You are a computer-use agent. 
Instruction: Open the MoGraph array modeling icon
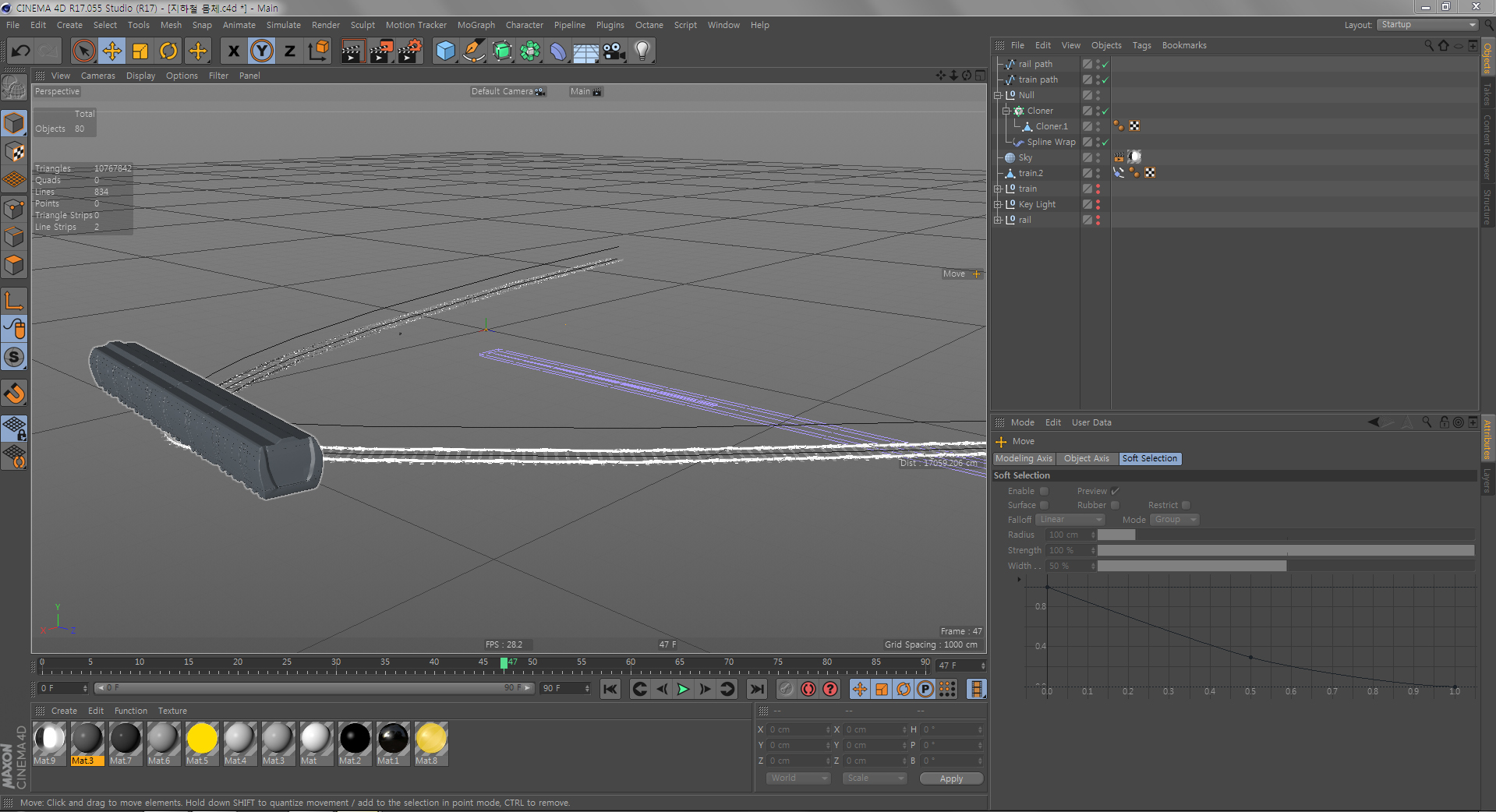(530, 51)
